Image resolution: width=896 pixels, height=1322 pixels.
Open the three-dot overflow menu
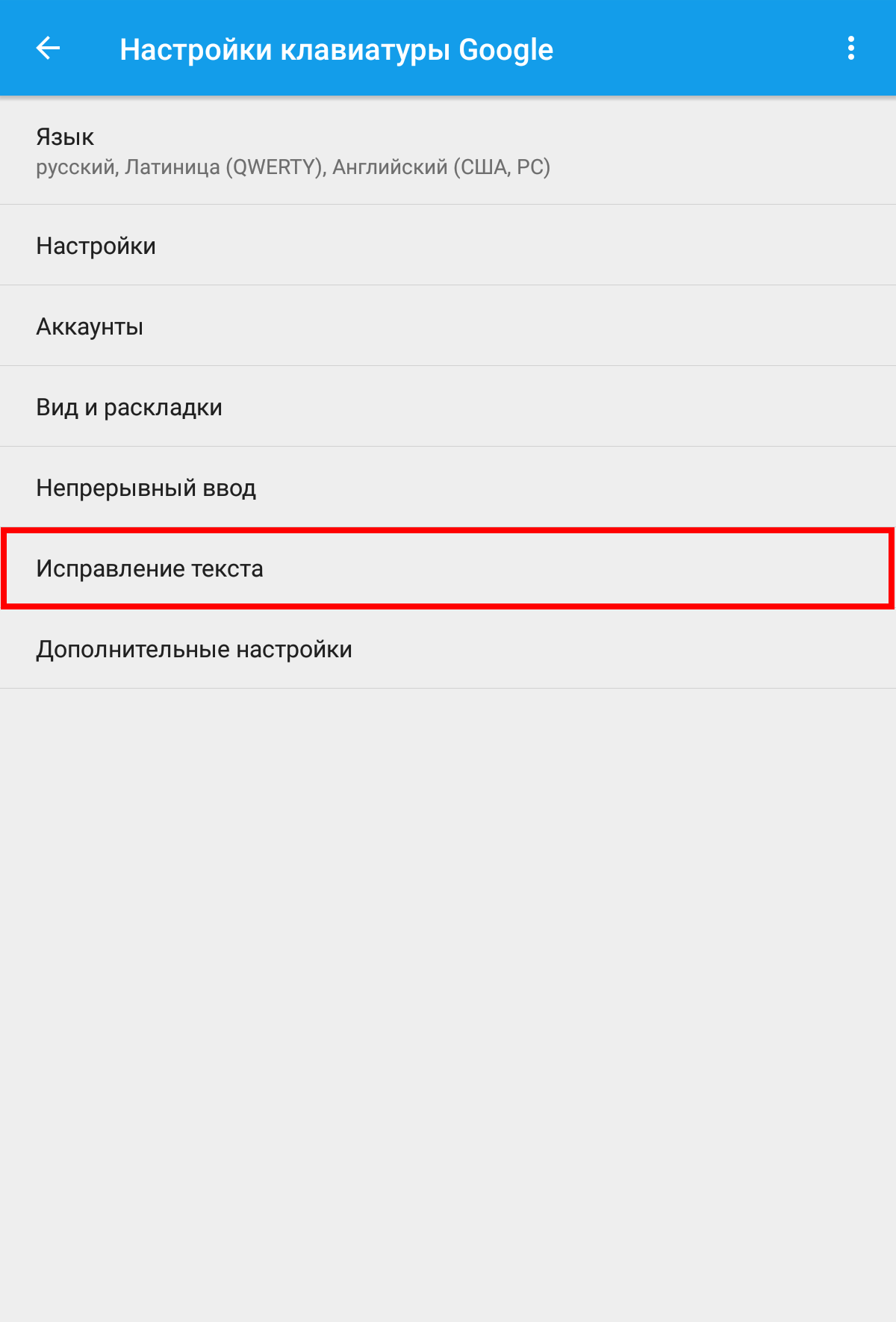(850, 49)
